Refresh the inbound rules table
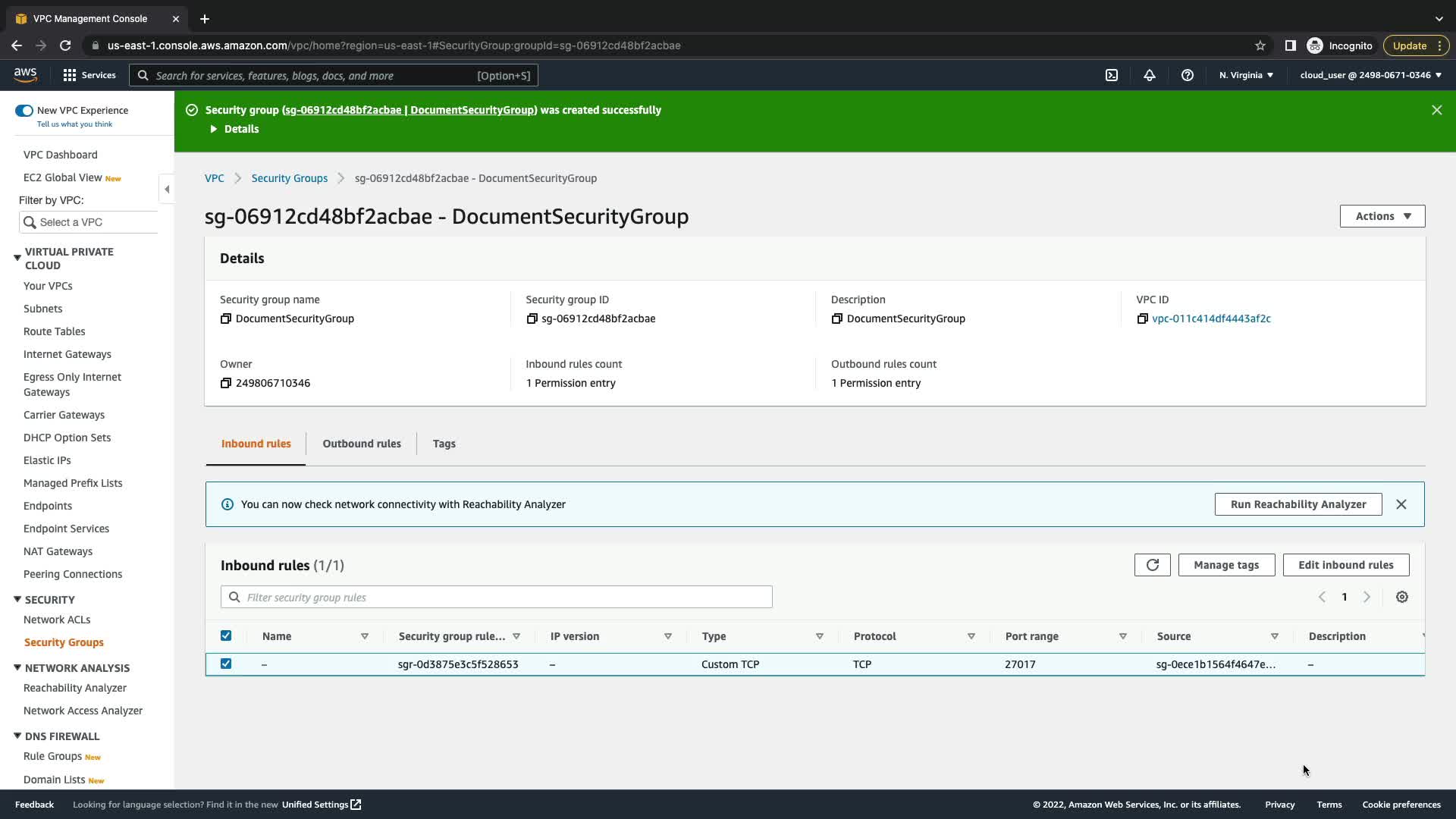 point(1152,565)
